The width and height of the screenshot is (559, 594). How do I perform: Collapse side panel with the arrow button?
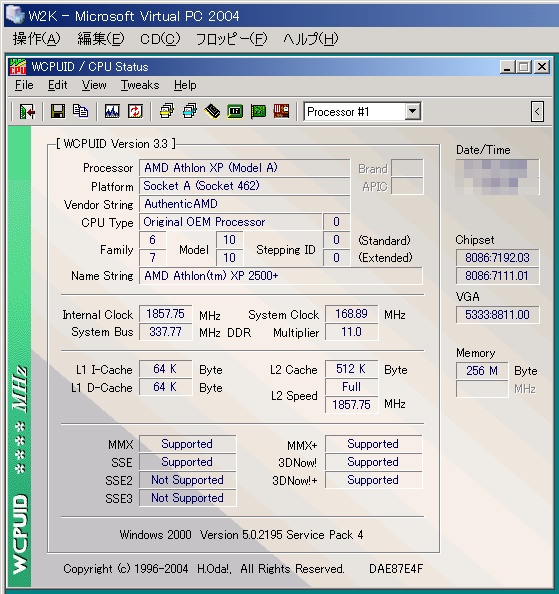tap(537, 112)
